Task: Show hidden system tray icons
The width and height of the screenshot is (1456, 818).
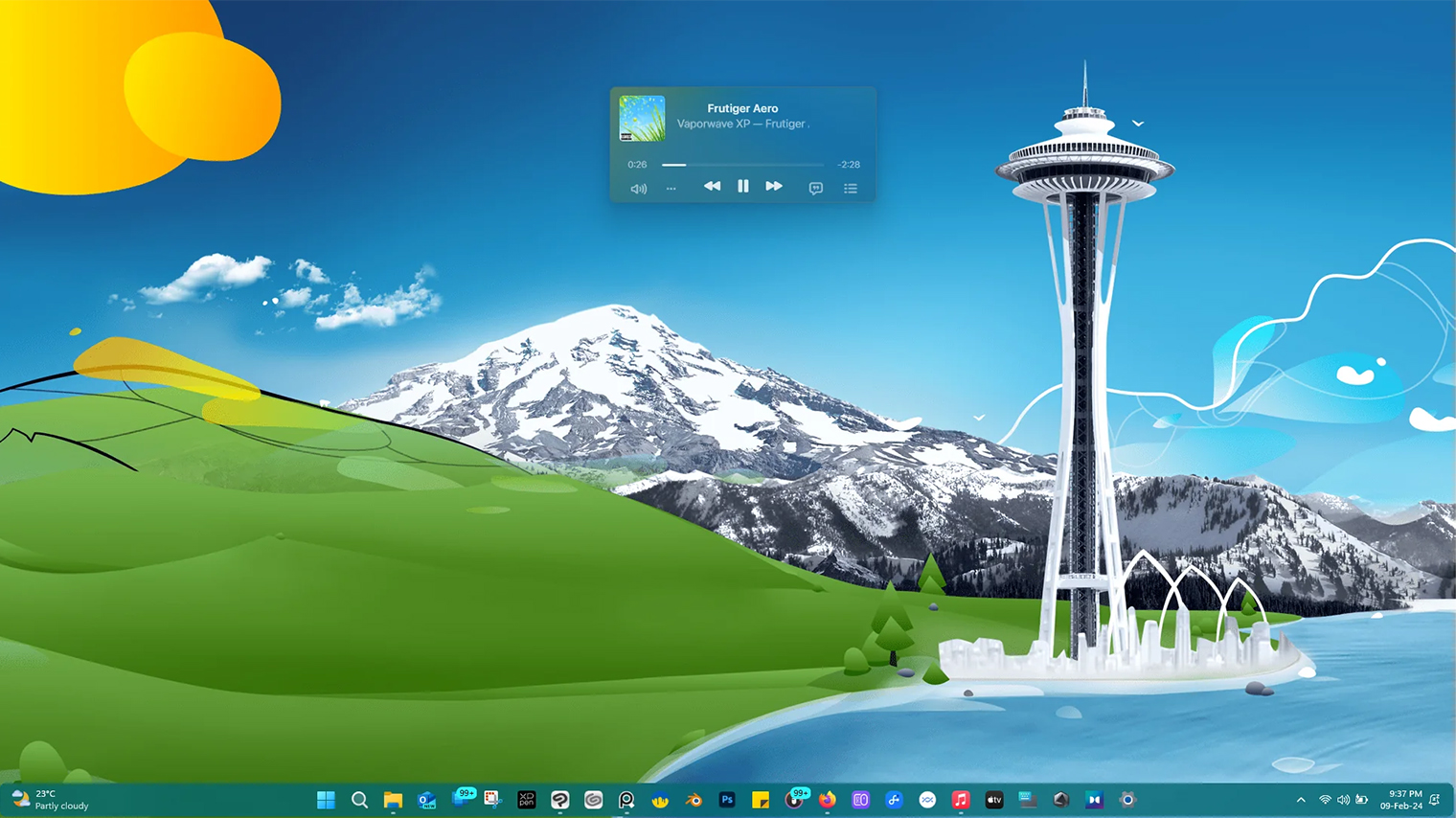Action: coord(1301,800)
